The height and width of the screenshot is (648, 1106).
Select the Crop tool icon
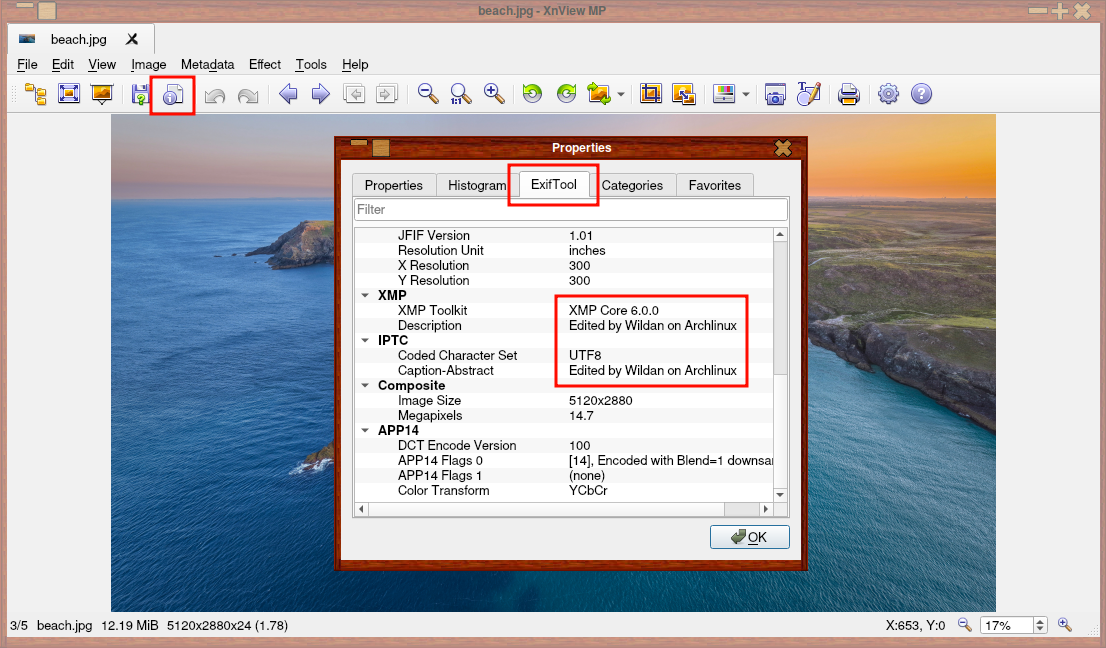point(650,93)
